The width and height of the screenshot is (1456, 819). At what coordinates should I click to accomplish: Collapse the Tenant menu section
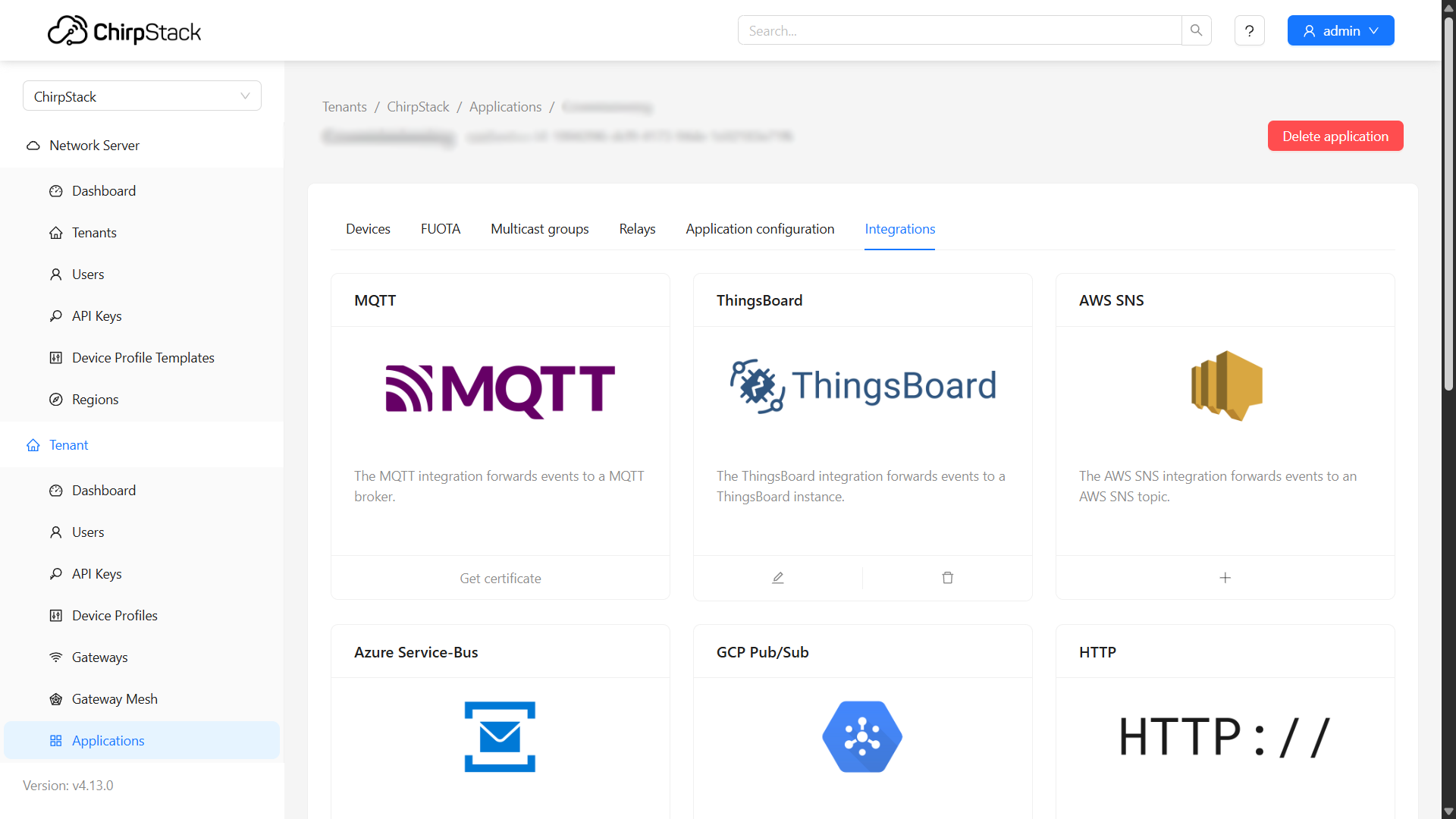click(x=68, y=445)
